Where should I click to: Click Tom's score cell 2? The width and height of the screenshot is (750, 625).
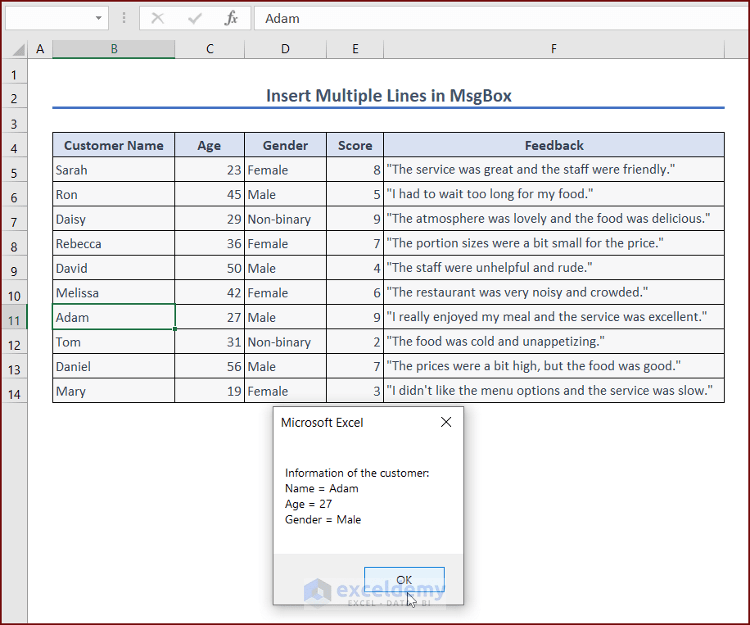click(x=355, y=342)
